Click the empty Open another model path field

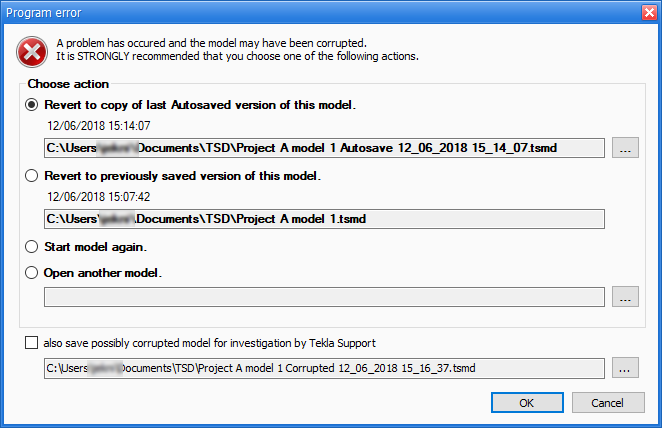[x=324, y=296]
